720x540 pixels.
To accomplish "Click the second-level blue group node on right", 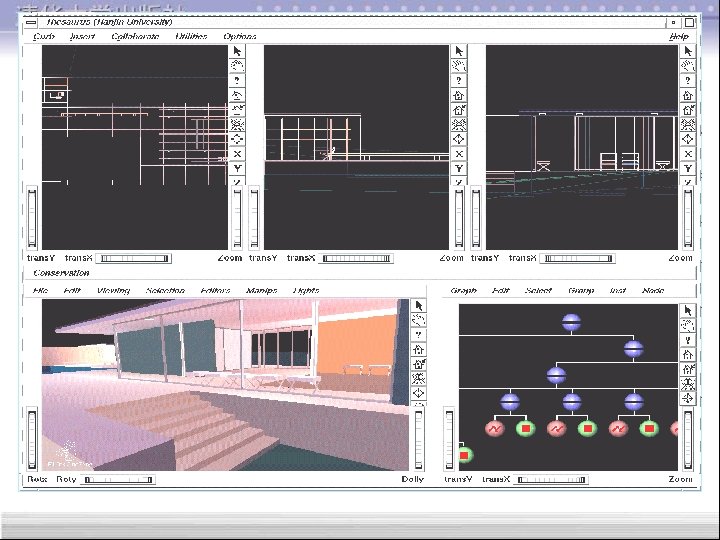I will [x=634, y=349].
